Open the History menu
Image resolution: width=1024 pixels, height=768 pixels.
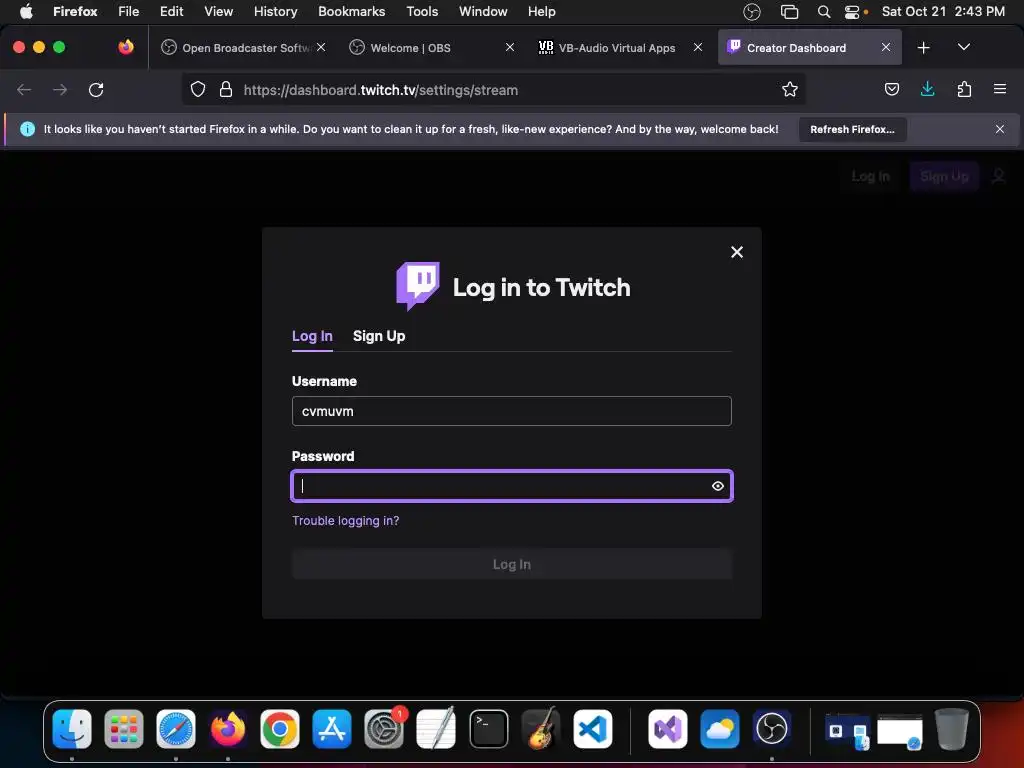coord(275,11)
